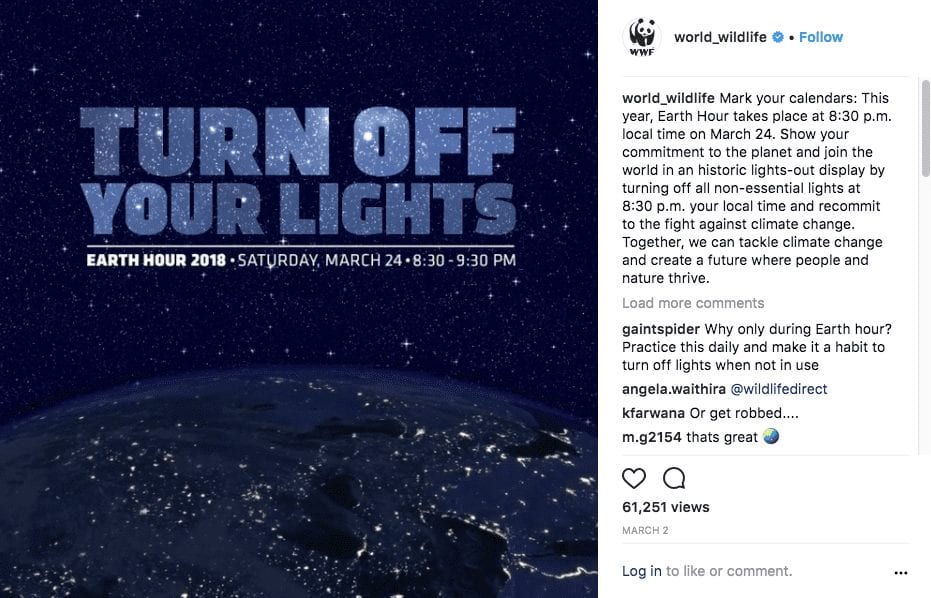
Task: Open the three-dot more options menu
Action: [x=901, y=572]
